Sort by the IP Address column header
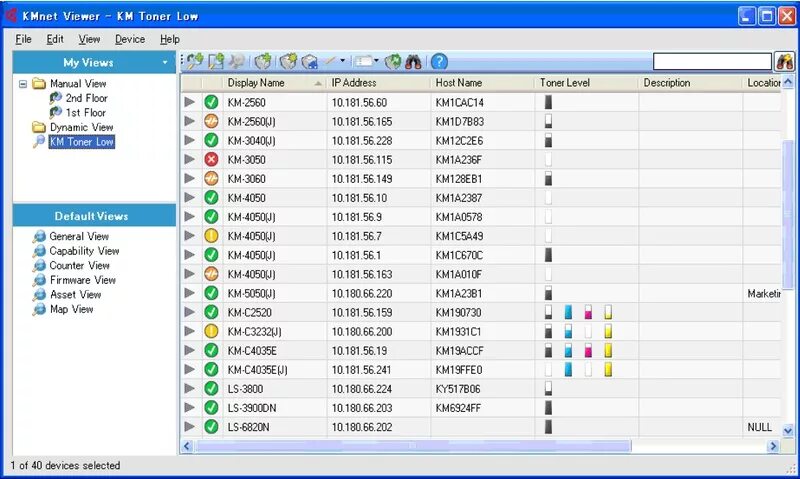This screenshot has height=479, width=800. 379,83
